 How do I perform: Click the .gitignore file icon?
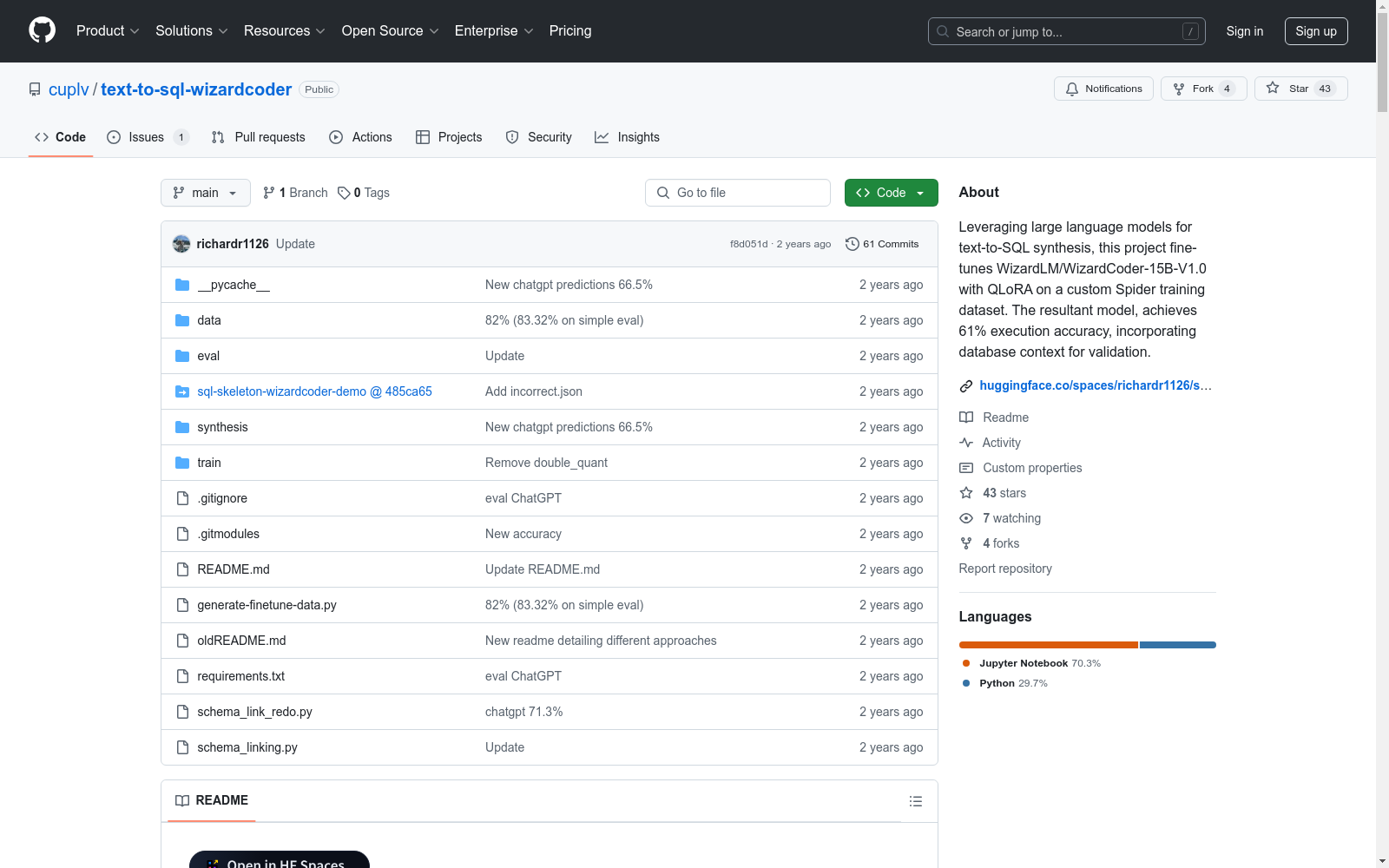click(182, 498)
